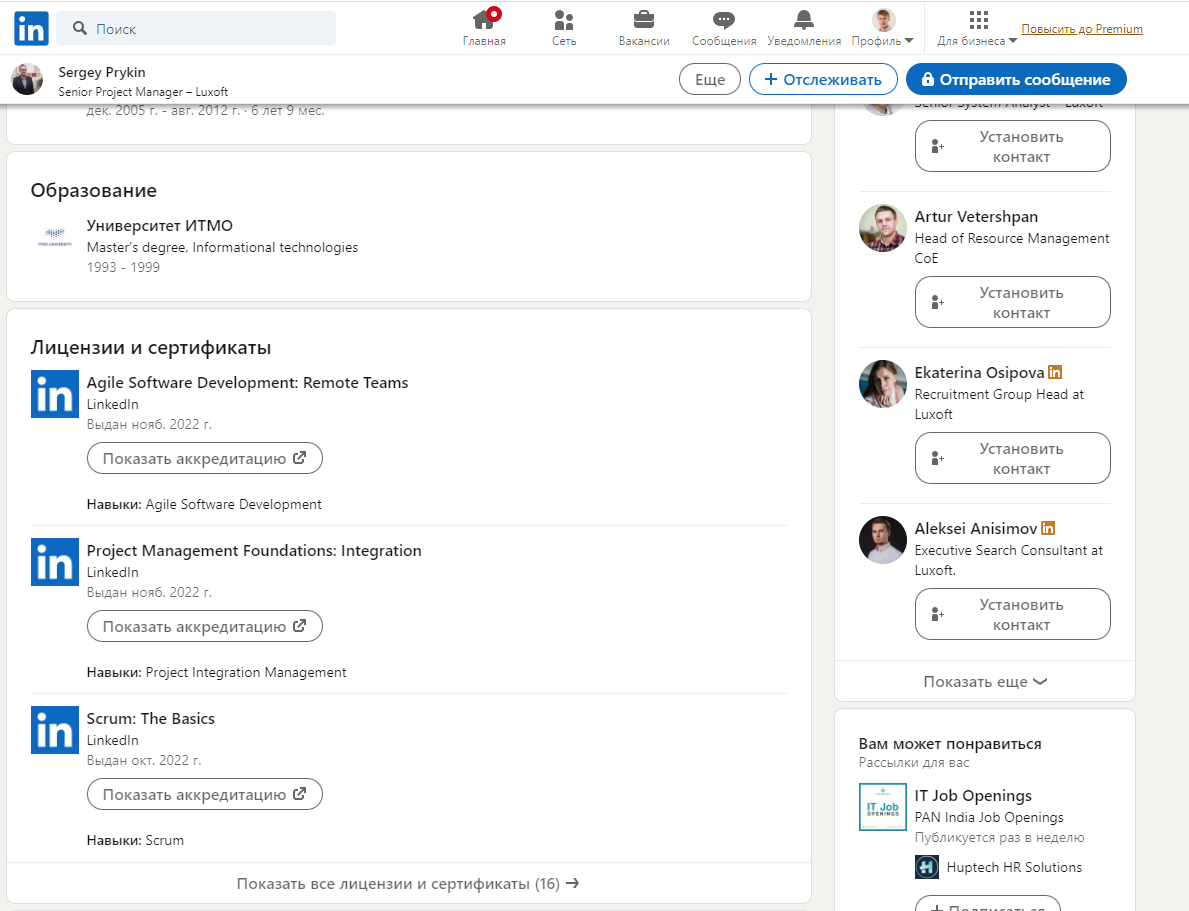Image resolution: width=1189 pixels, height=911 pixels.
Task: Click LinkedIn logo beside Scrum: The Basics certificate
Action: (55, 730)
